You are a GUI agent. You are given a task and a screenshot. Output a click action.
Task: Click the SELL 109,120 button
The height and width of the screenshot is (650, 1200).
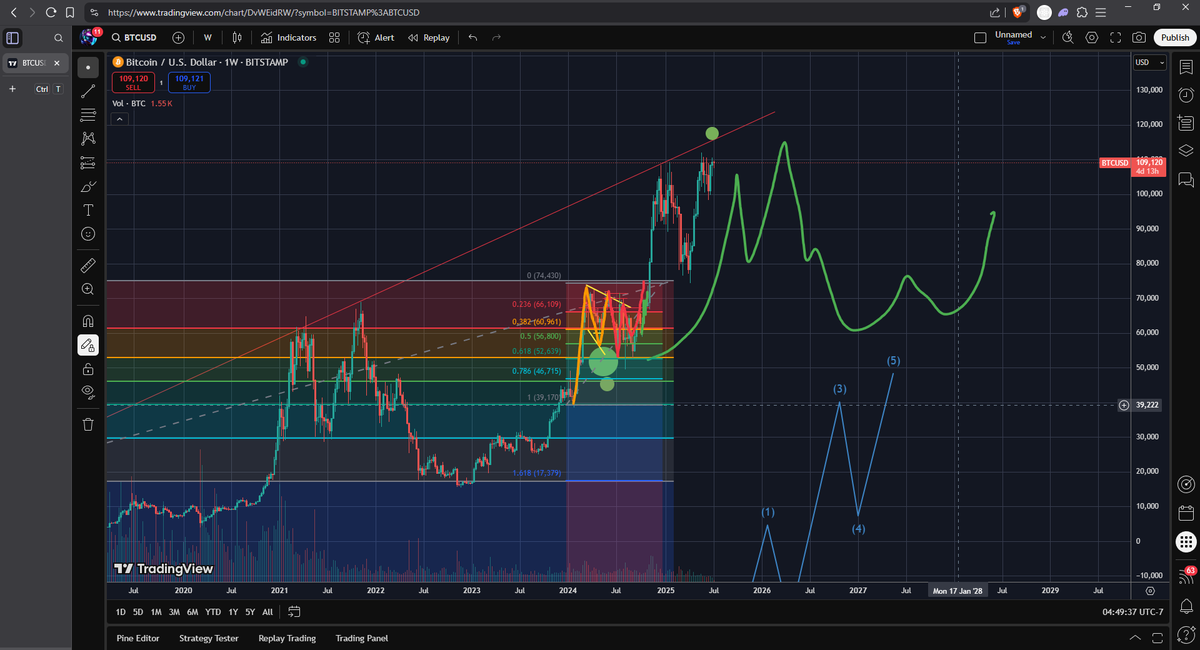pyautogui.click(x=133, y=82)
